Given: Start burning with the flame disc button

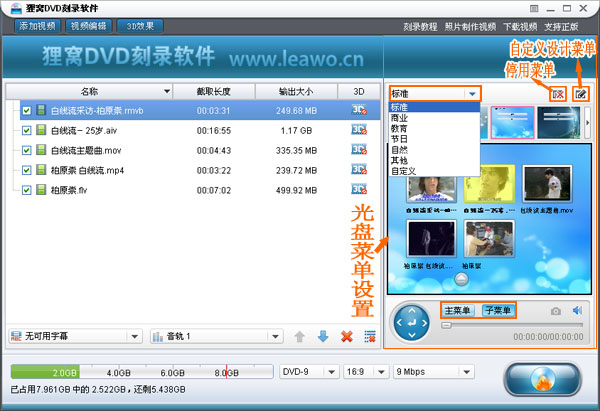Looking at the screenshot, I should click(x=542, y=379).
